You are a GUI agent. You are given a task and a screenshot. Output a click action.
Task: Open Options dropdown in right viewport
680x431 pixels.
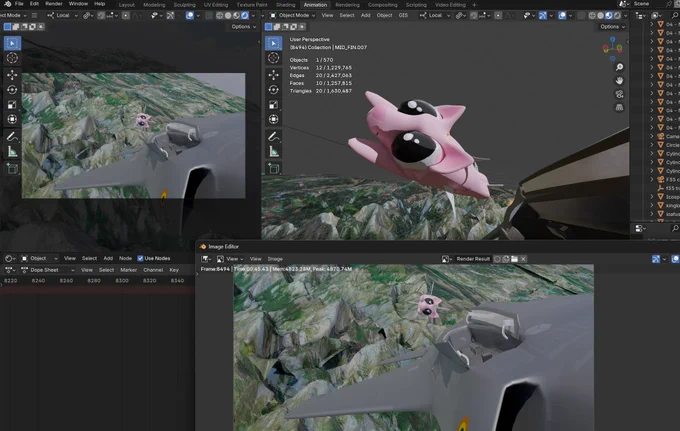coord(612,26)
